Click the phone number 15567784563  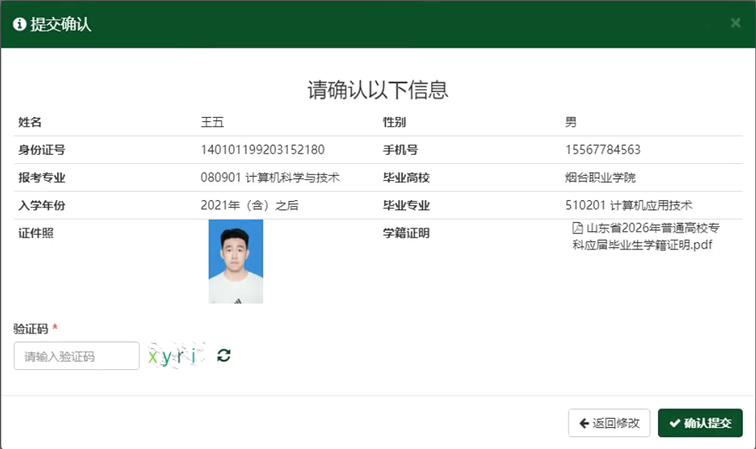coord(603,150)
